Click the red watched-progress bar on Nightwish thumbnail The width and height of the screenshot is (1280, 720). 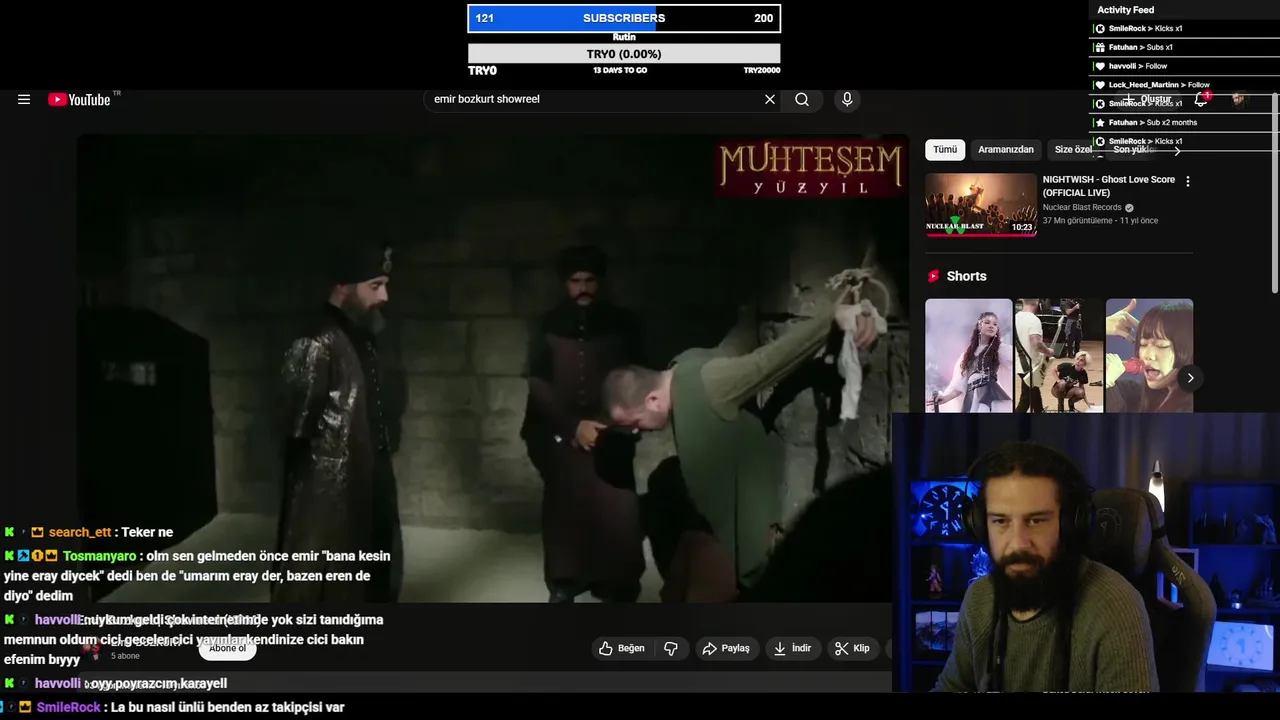click(981, 235)
